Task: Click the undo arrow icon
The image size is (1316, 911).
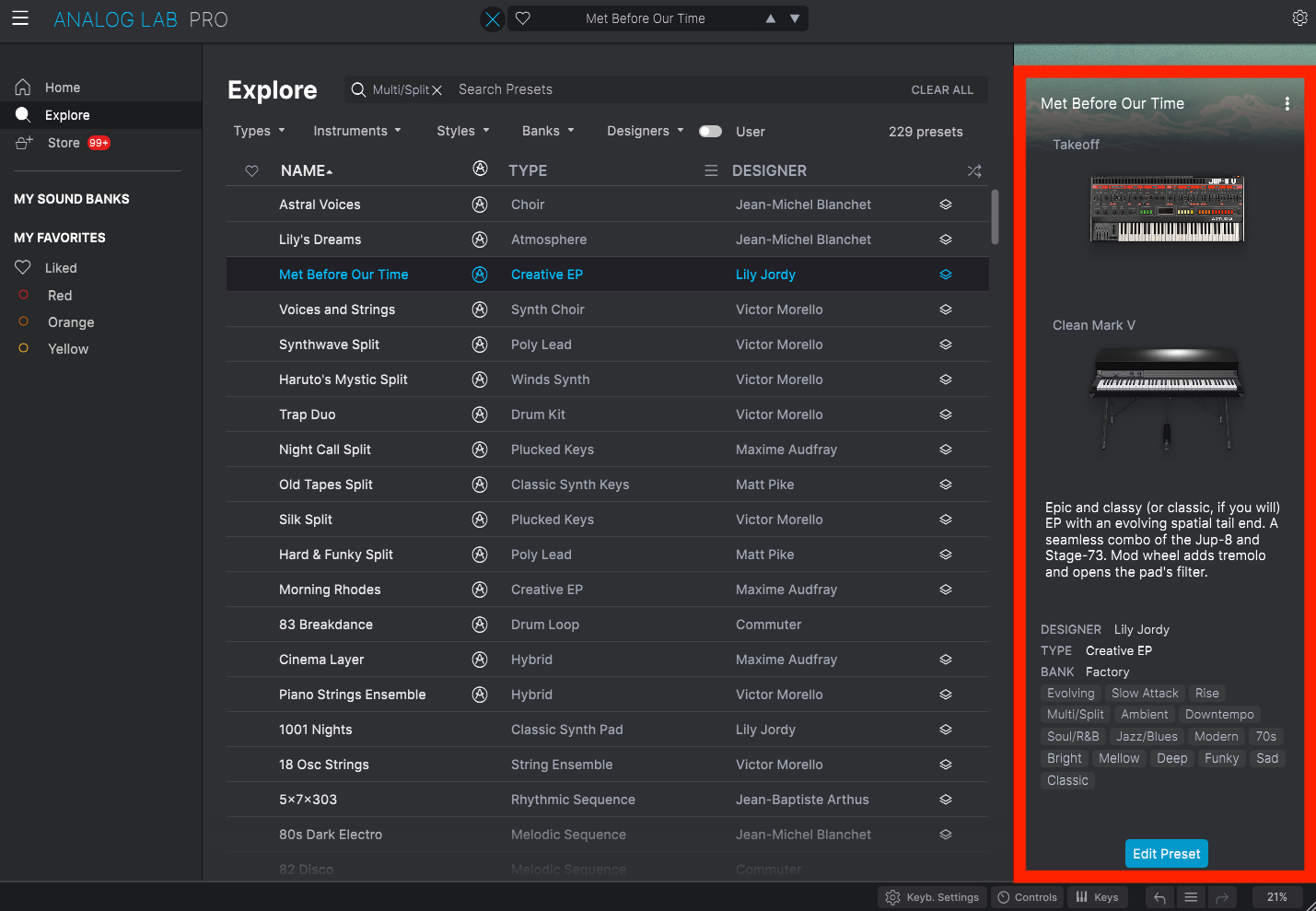Action: pyautogui.click(x=1159, y=897)
